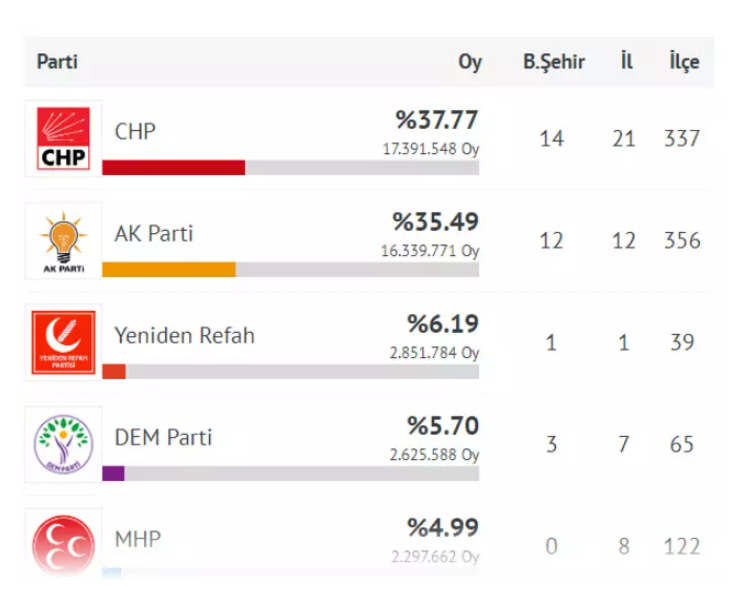
Task: Open the AK Parti name link
Action: pyautogui.click(x=154, y=233)
